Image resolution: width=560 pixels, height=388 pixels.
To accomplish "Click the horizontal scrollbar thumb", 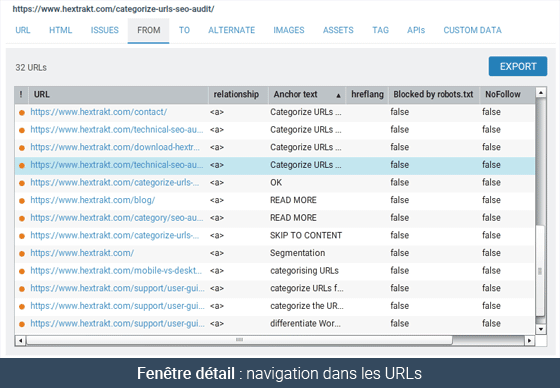I will 239,340.
